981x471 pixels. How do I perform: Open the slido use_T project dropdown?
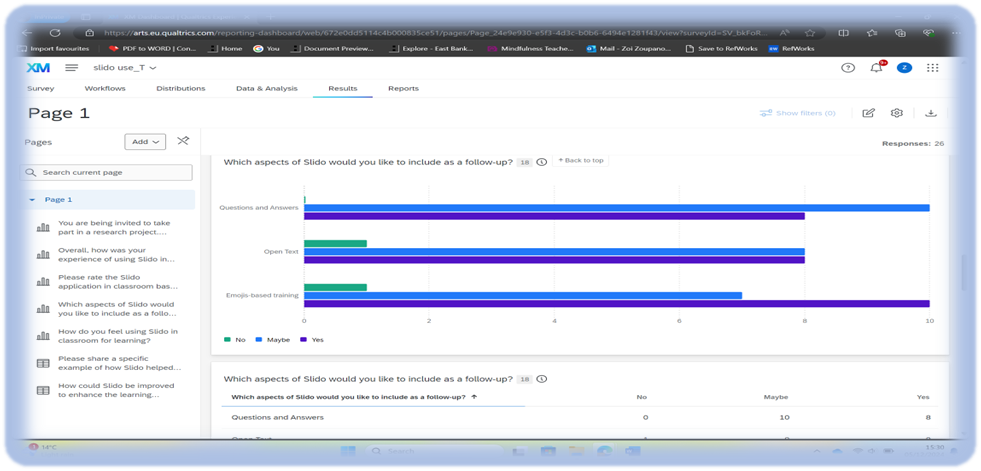[x=125, y=68]
